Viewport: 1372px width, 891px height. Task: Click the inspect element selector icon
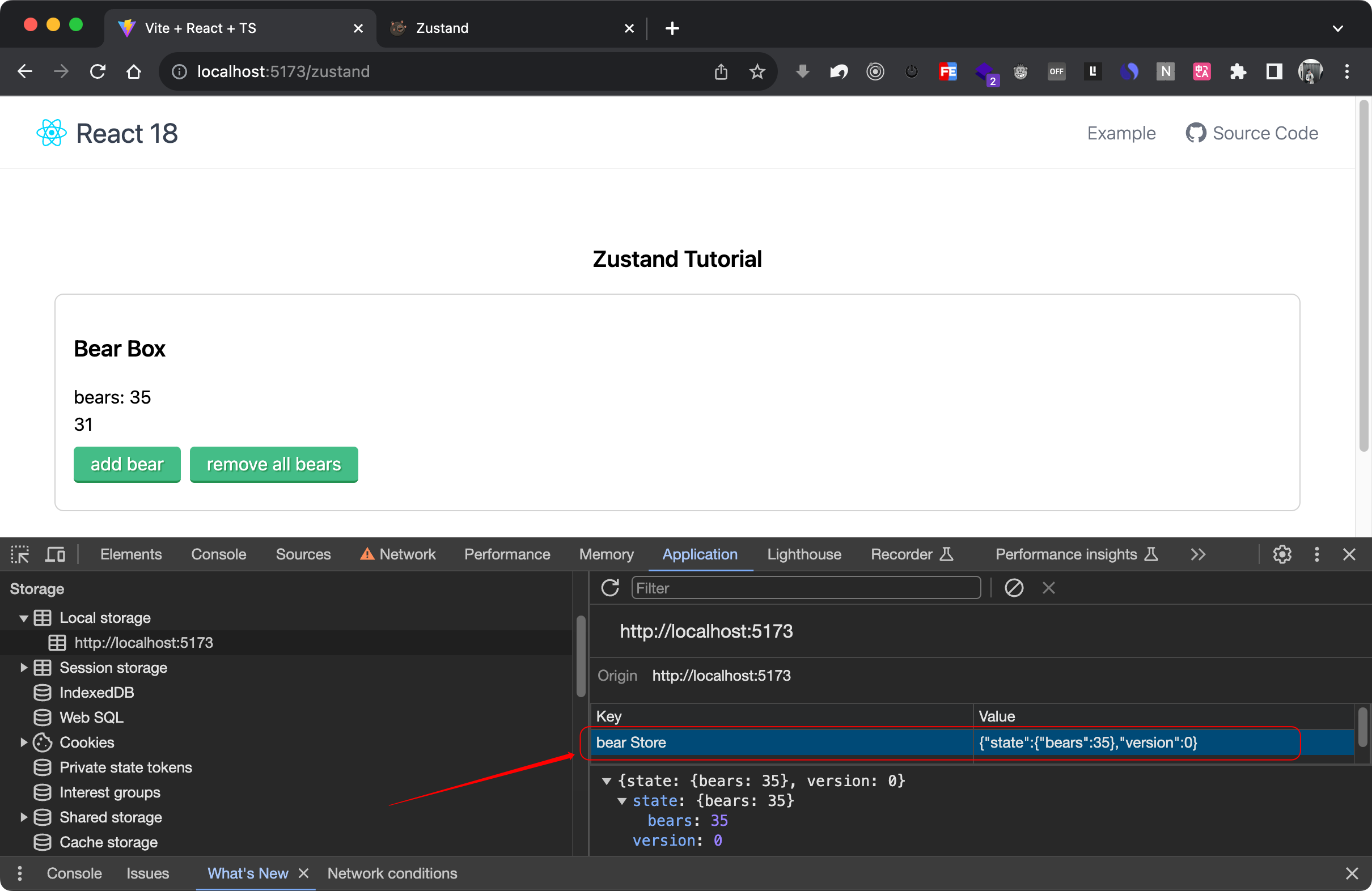click(x=20, y=554)
